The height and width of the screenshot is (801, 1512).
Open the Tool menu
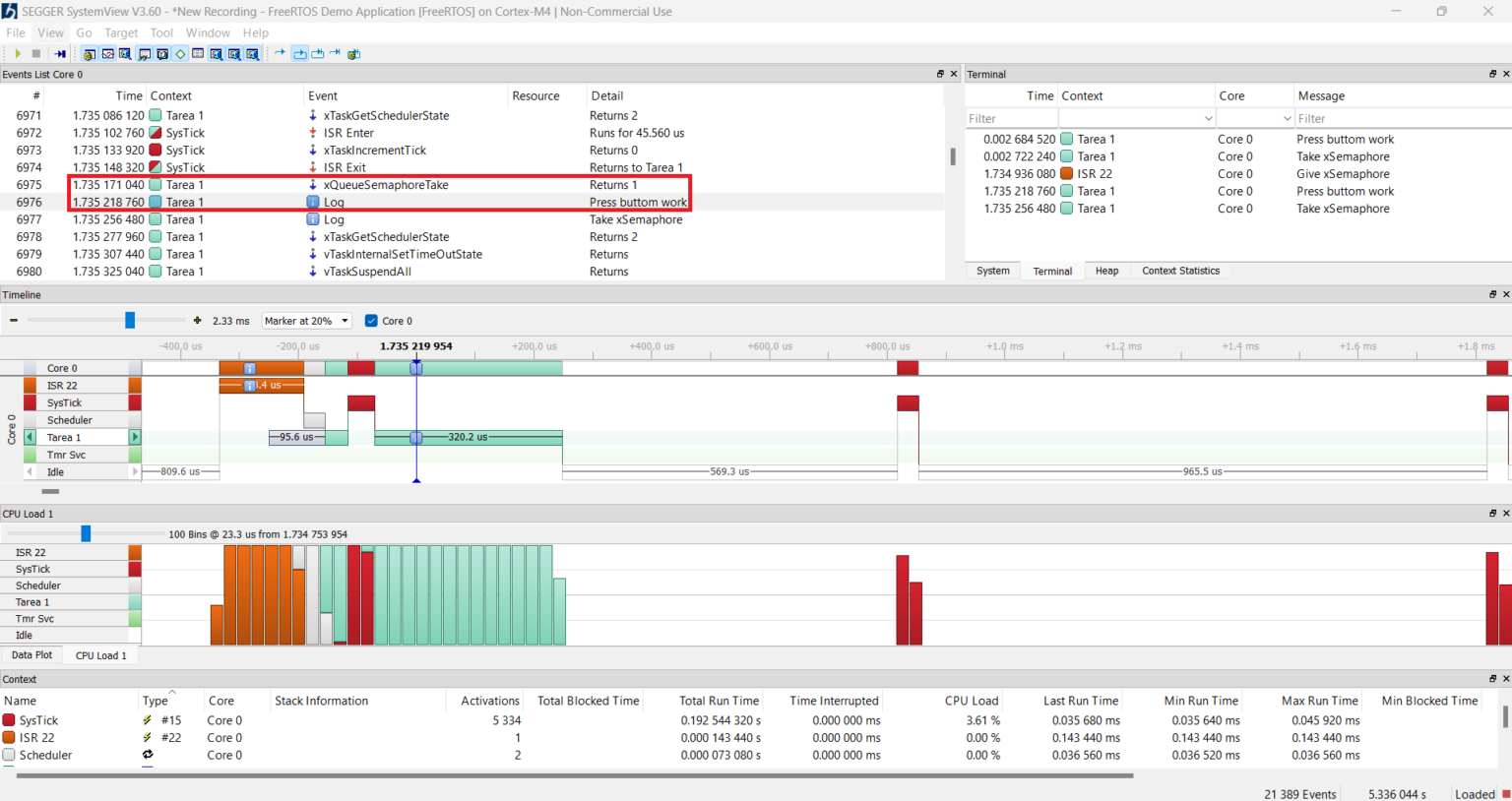pyautogui.click(x=161, y=32)
